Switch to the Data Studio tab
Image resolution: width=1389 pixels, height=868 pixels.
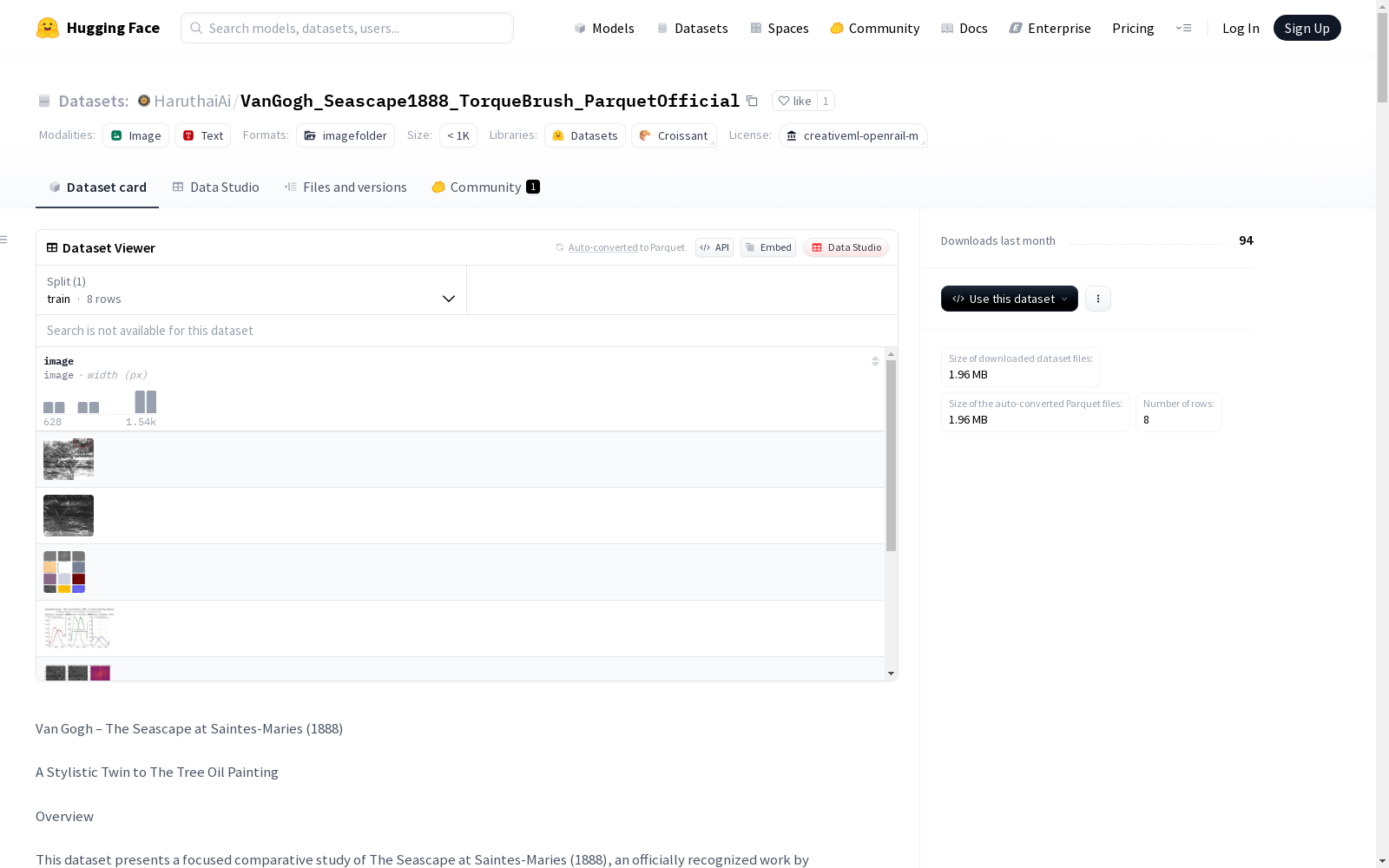click(215, 187)
